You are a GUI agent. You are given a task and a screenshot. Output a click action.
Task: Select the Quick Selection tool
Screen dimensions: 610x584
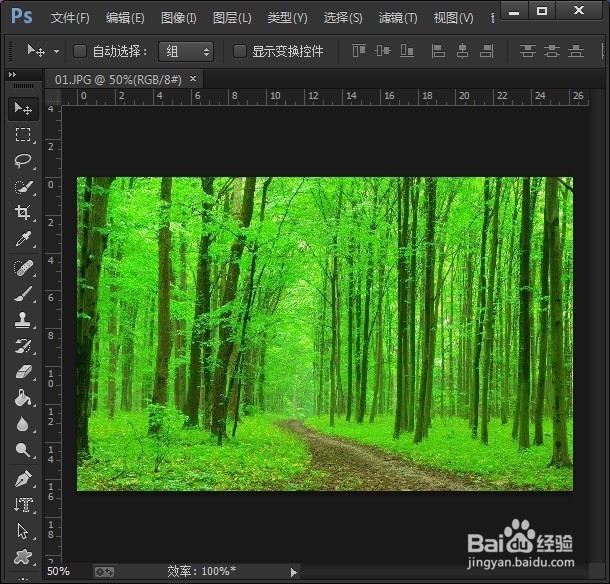[x=23, y=187]
